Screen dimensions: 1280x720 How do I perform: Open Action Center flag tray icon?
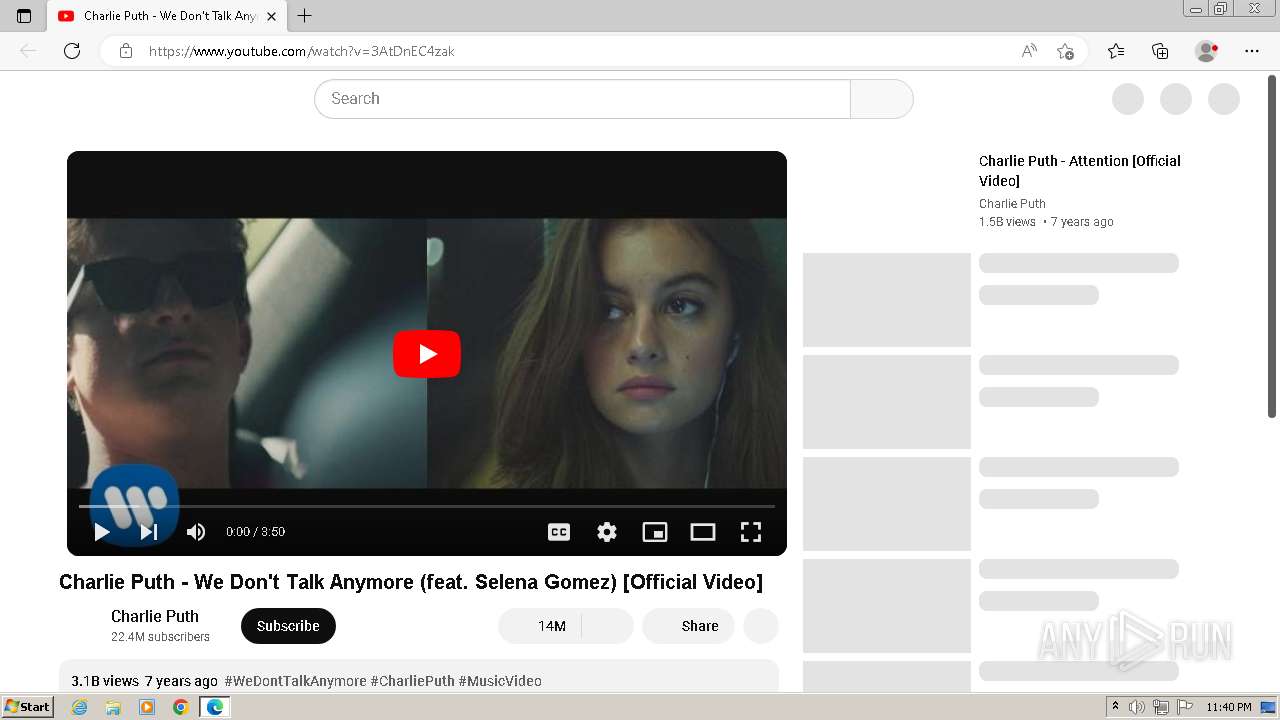pyautogui.click(x=1183, y=707)
